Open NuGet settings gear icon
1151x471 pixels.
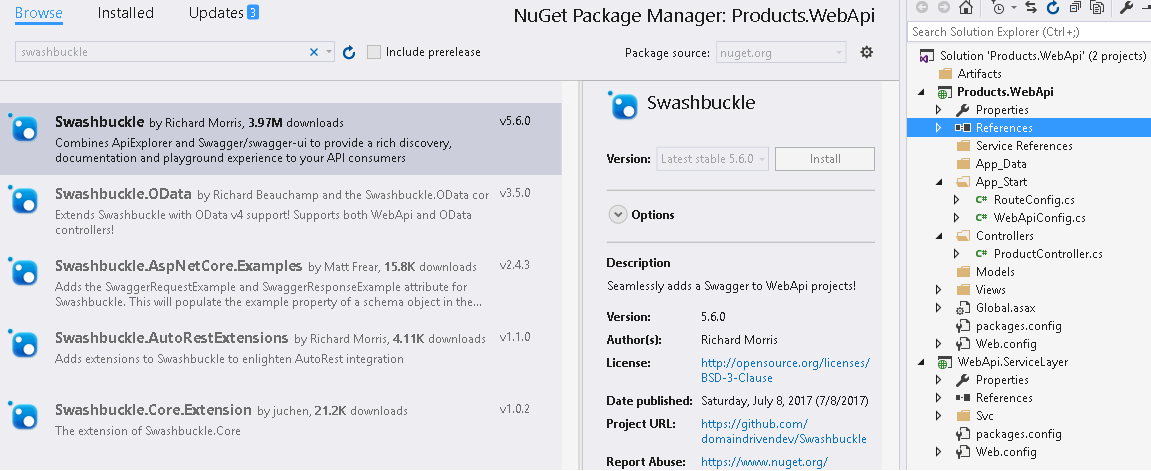pyautogui.click(x=867, y=52)
